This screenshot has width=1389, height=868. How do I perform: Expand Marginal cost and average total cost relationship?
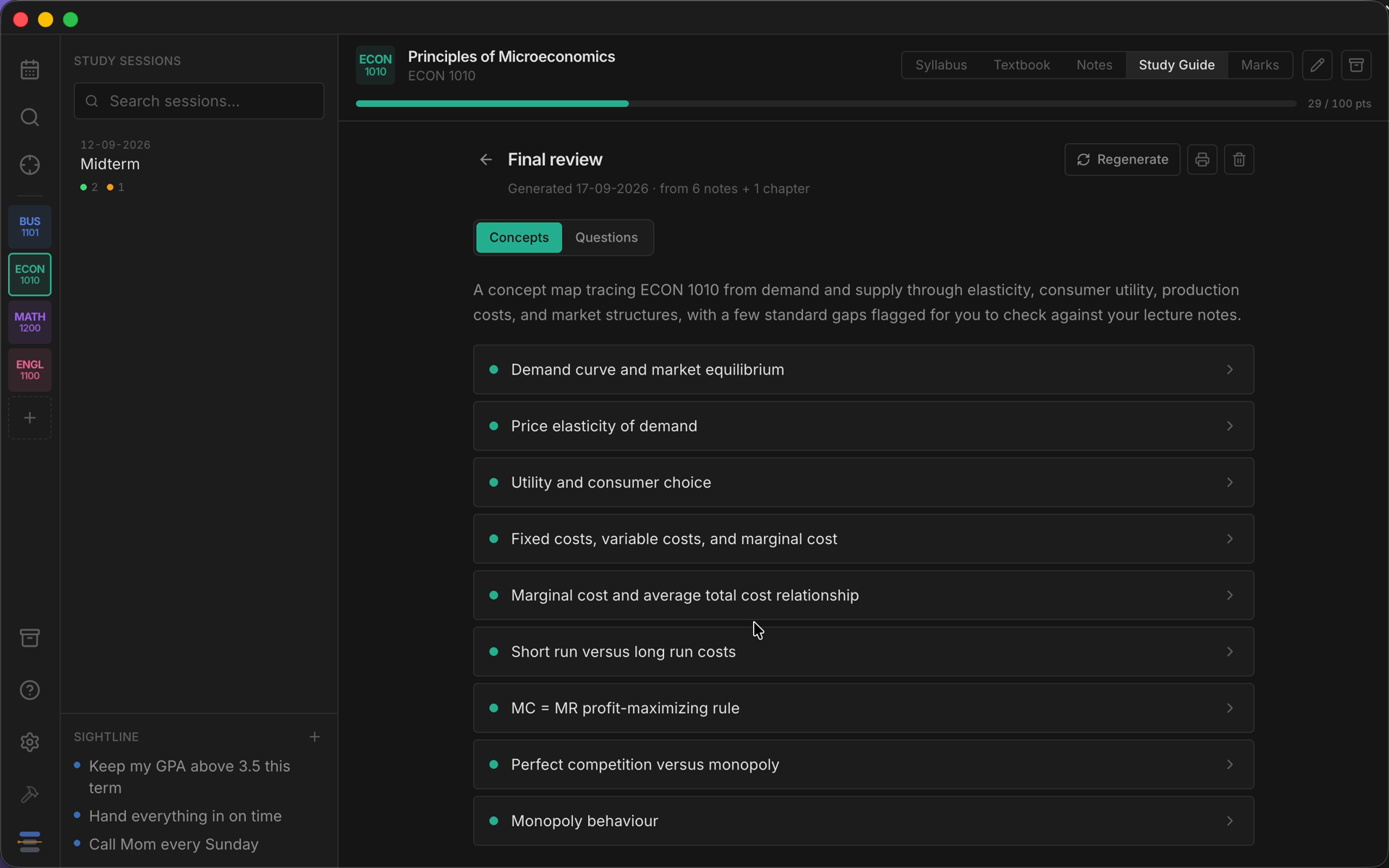click(863, 595)
